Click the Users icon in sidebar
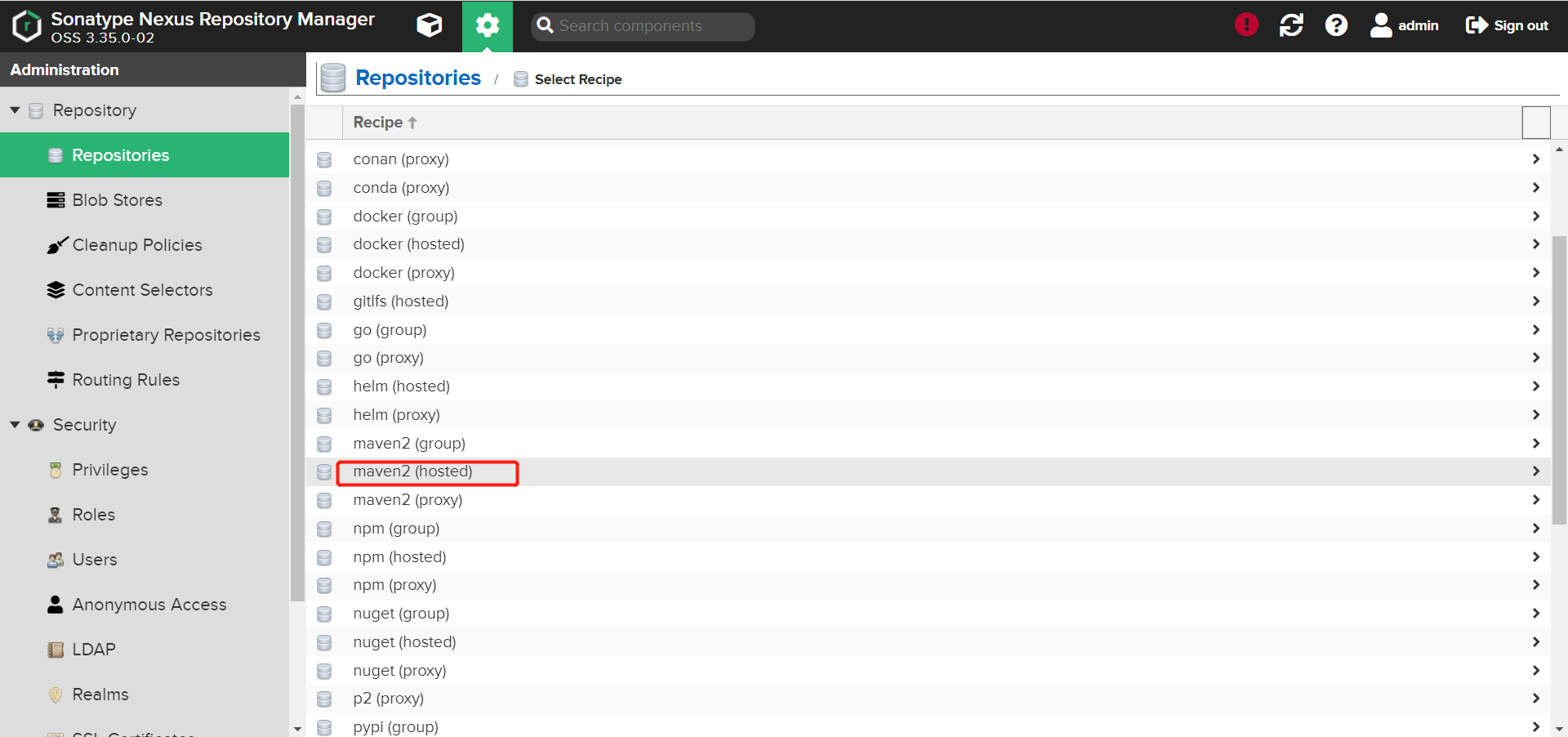Viewport: 1568px width, 737px height. click(x=56, y=560)
